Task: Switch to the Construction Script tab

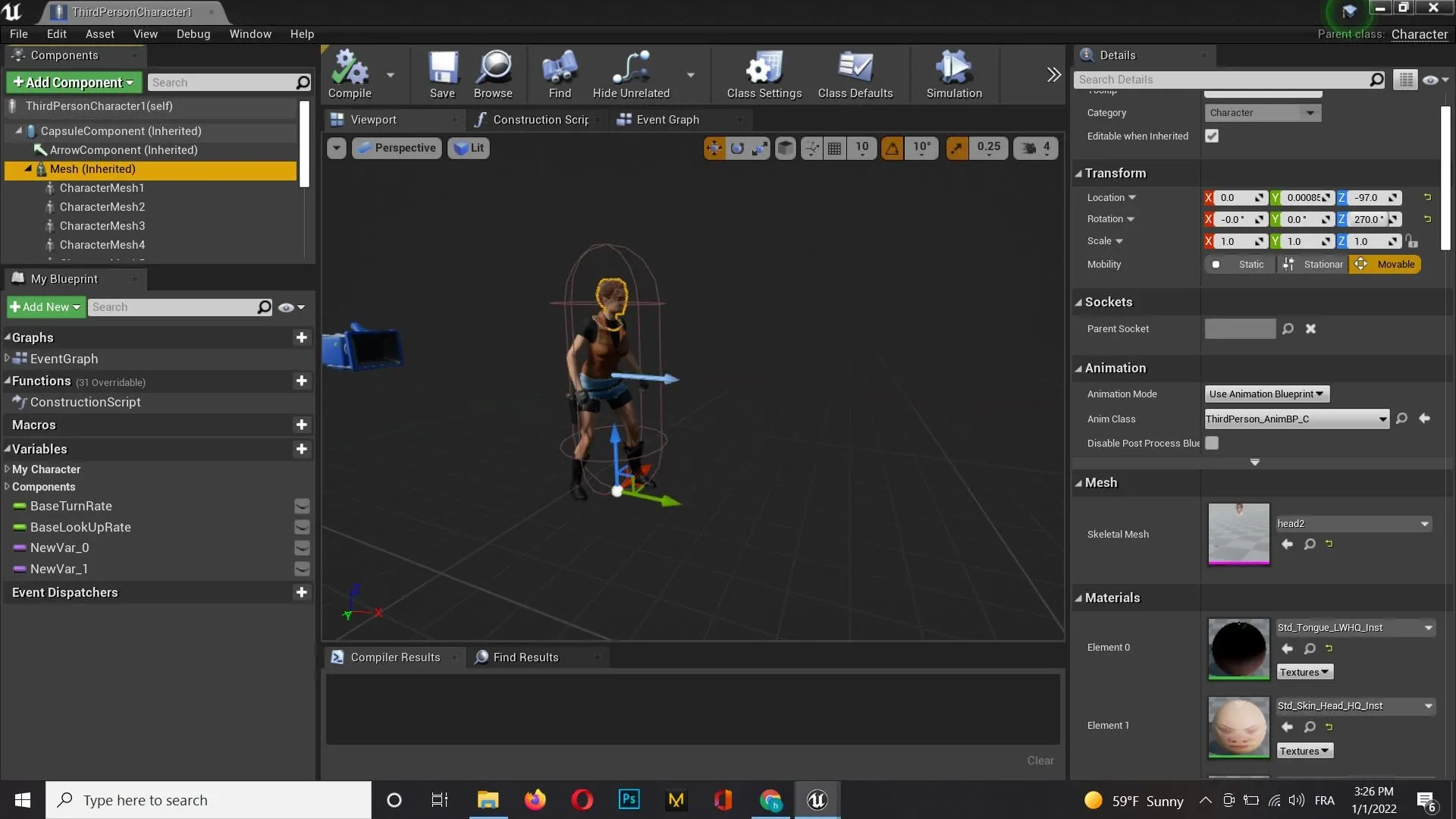Action: coord(538,119)
